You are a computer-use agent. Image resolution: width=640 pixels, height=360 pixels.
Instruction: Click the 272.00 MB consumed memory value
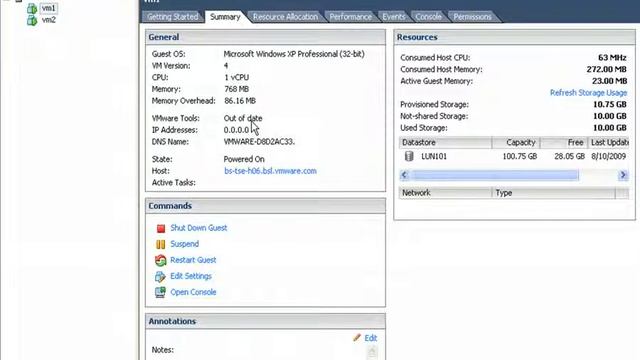click(607, 69)
